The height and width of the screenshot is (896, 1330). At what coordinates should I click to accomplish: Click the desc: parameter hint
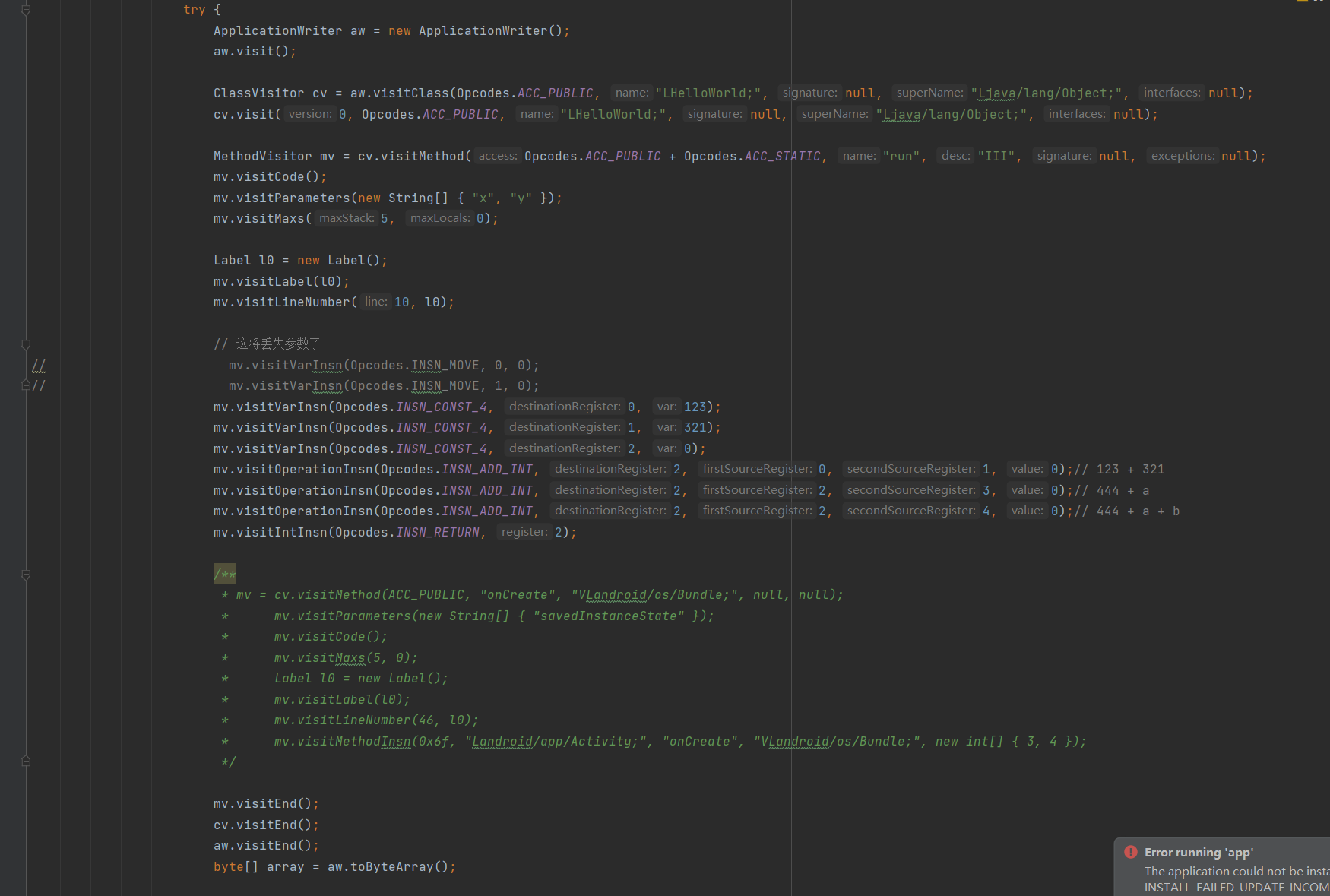[x=956, y=156]
